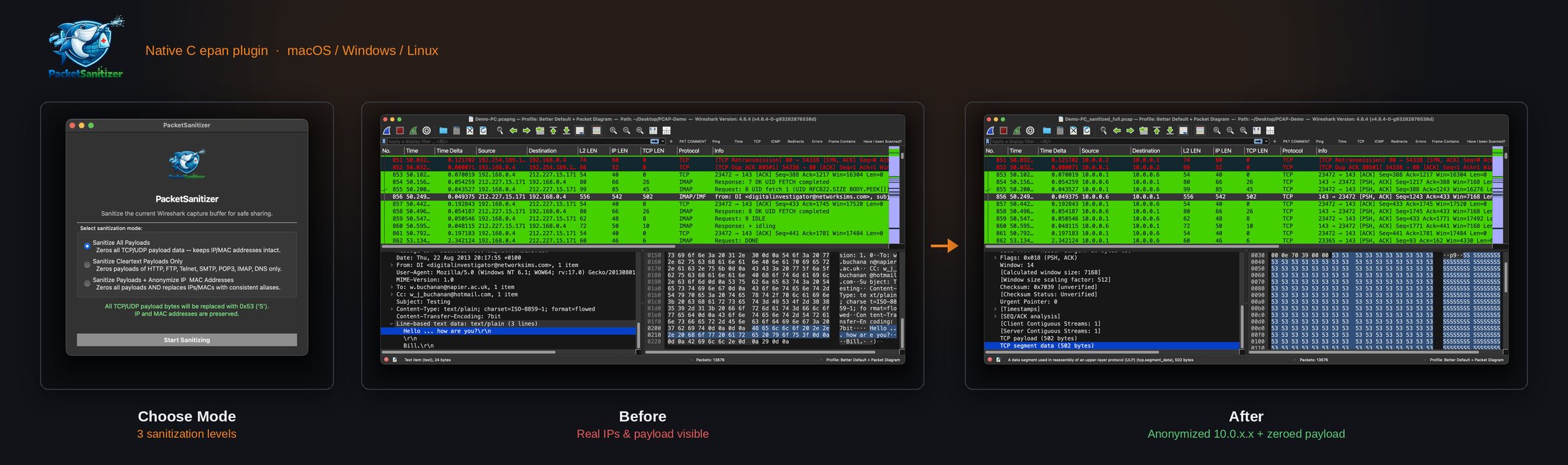The image size is (1568, 465).
Task: Stop capture red square in After window
Action: (1004, 130)
